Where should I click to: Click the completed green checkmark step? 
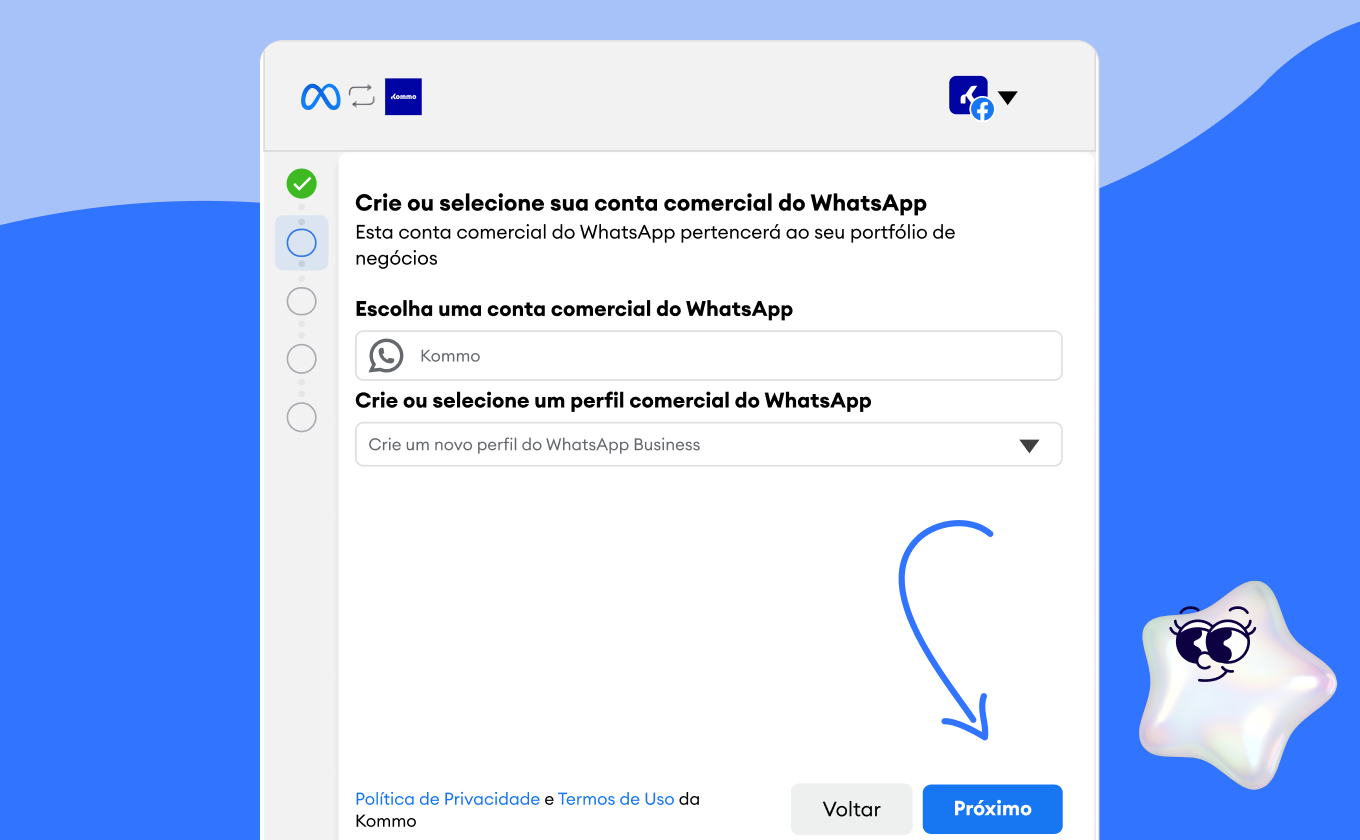(301, 183)
